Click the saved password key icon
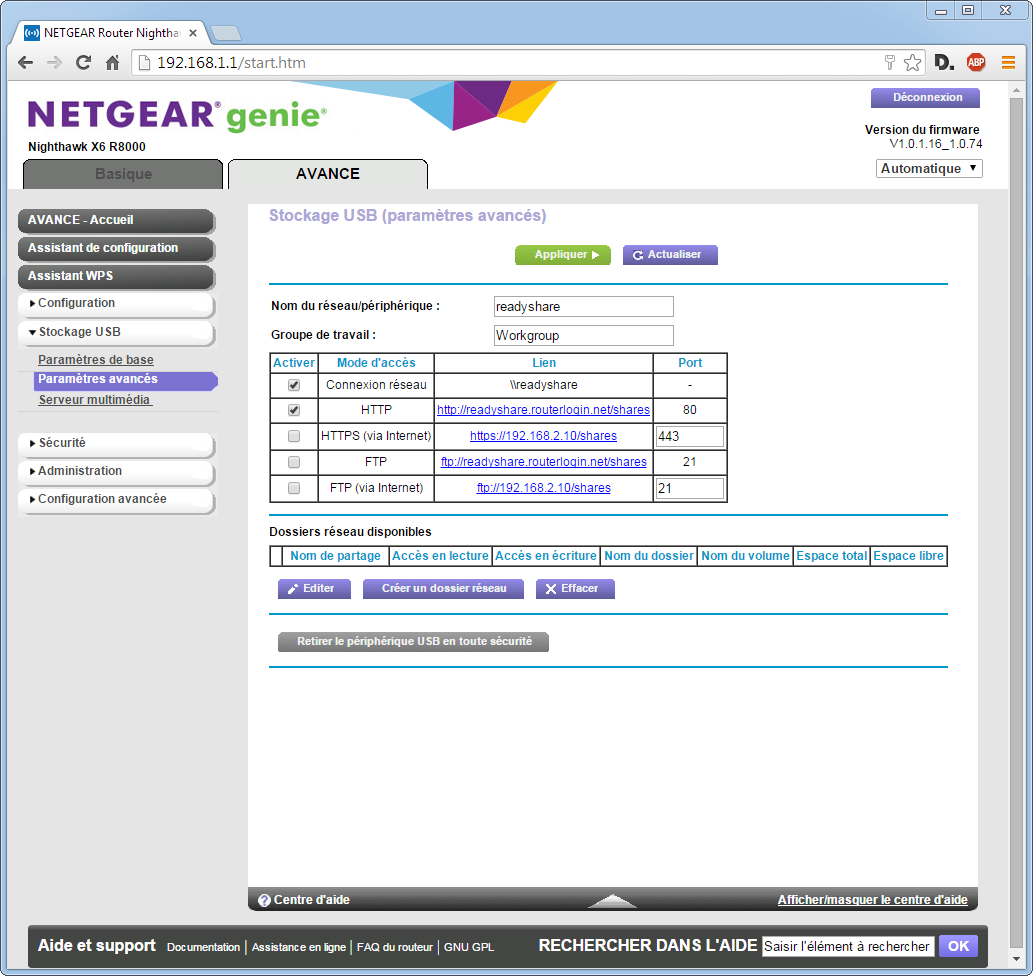1033x976 pixels. pos(889,63)
